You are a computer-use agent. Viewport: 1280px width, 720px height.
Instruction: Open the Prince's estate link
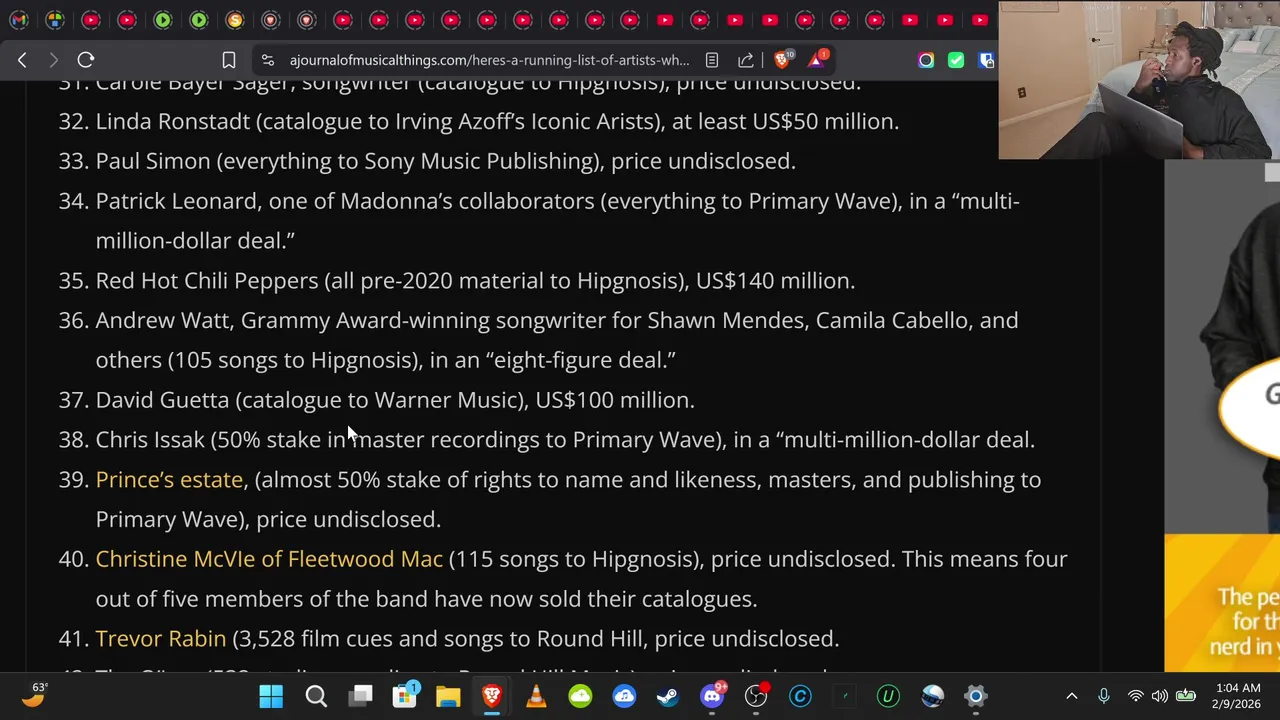pyautogui.click(x=169, y=479)
